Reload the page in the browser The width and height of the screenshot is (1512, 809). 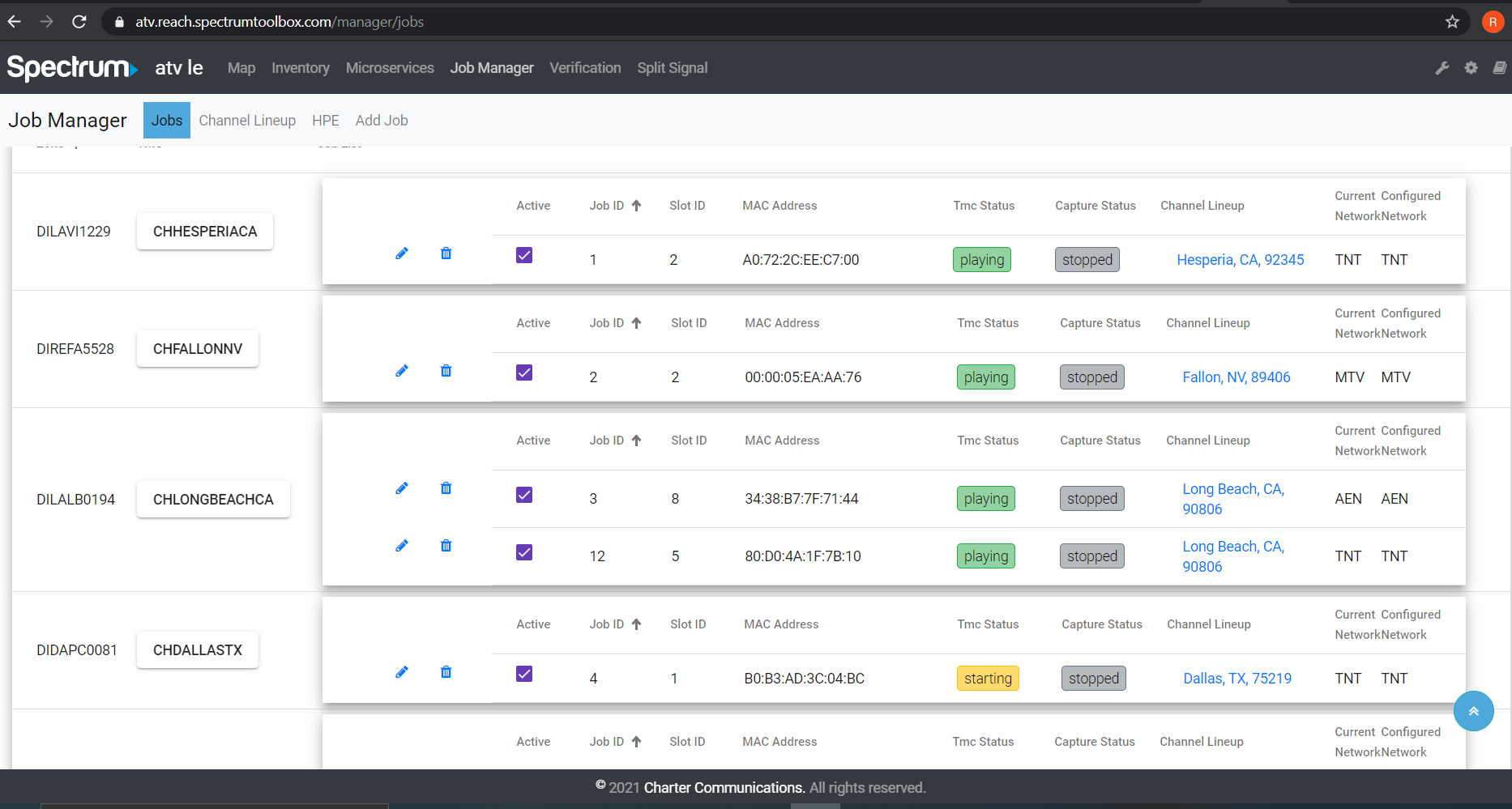(79, 22)
